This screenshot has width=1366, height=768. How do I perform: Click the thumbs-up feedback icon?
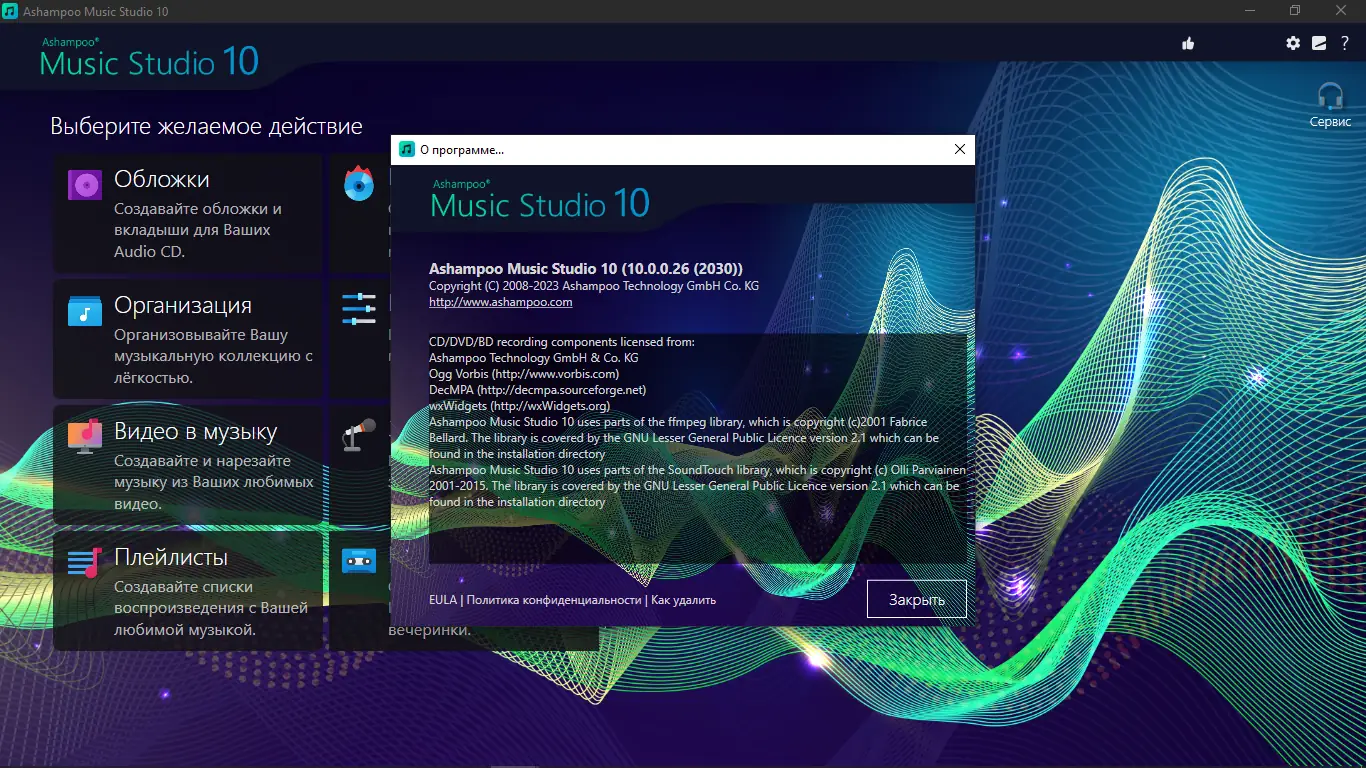[x=1188, y=43]
